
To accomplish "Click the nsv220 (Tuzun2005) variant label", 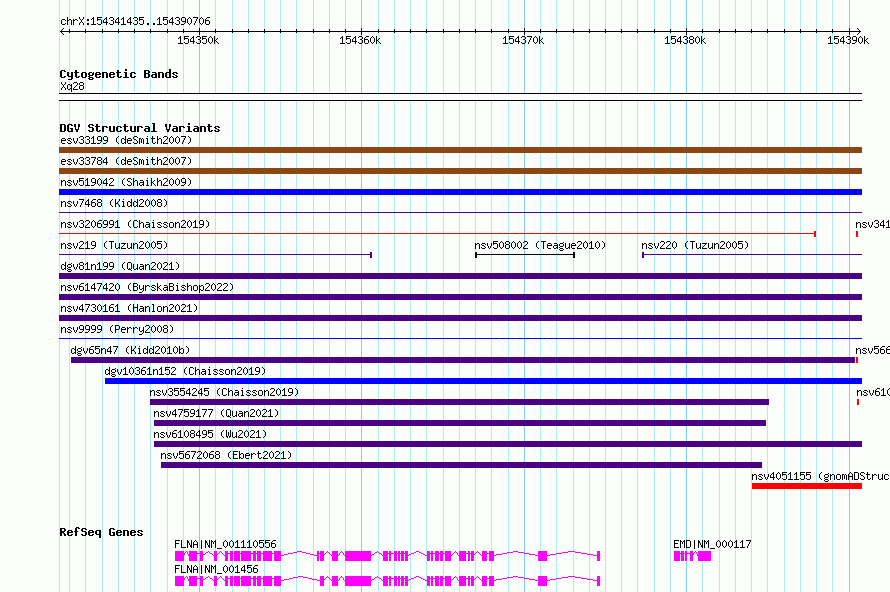I will (695, 245).
